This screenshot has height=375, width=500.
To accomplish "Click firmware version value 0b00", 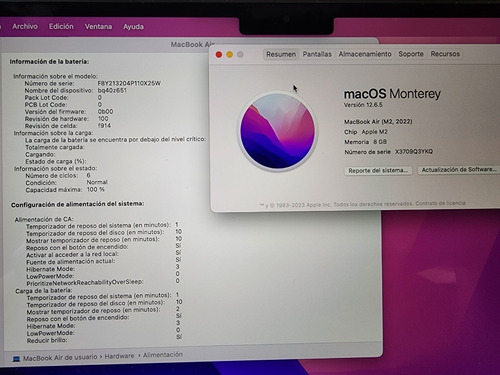I will click(x=105, y=111).
